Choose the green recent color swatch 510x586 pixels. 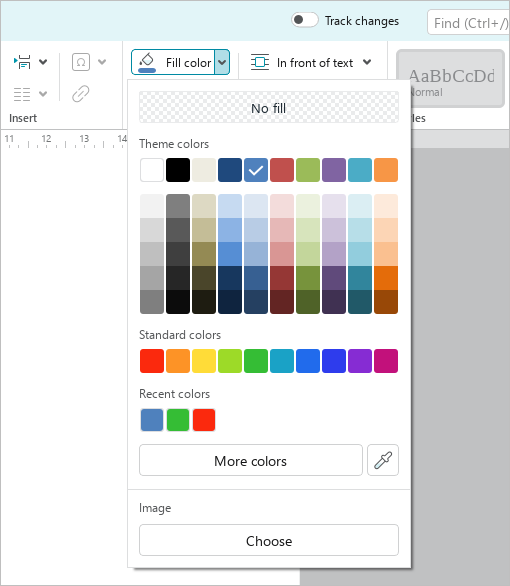click(x=178, y=420)
